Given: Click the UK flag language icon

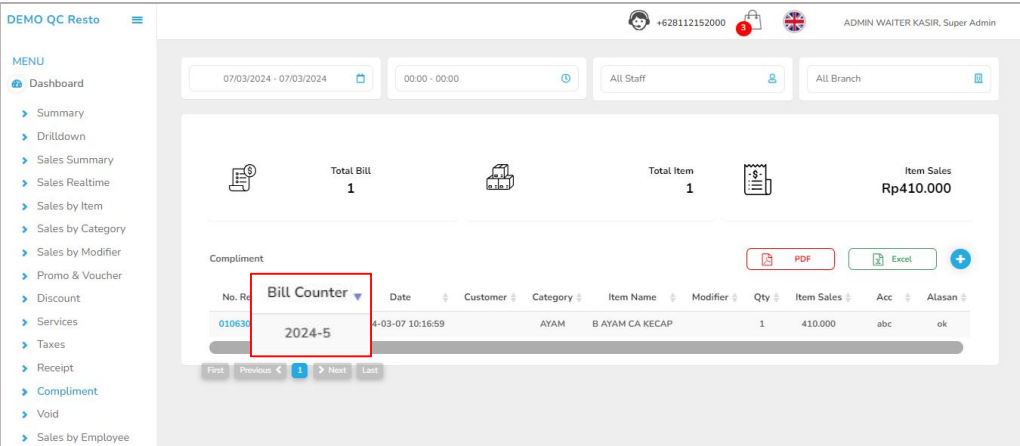Looking at the screenshot, I should (794, 22).
